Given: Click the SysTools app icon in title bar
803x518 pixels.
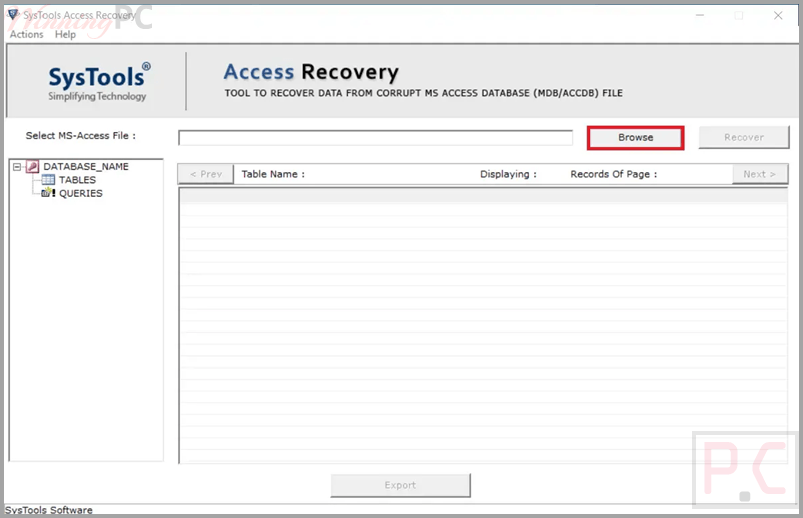Looking at the screenshot, I should pos(13,14).
